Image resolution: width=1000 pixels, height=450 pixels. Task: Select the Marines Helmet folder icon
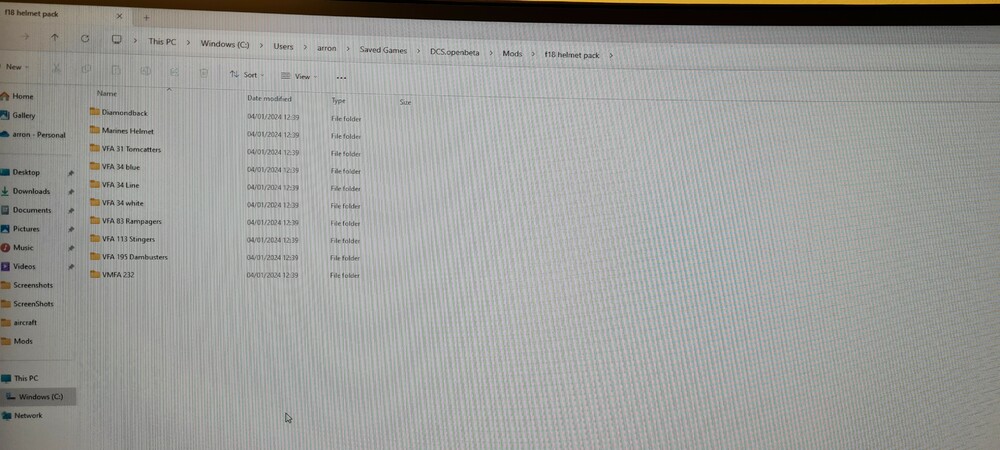(x=94, y=130)
